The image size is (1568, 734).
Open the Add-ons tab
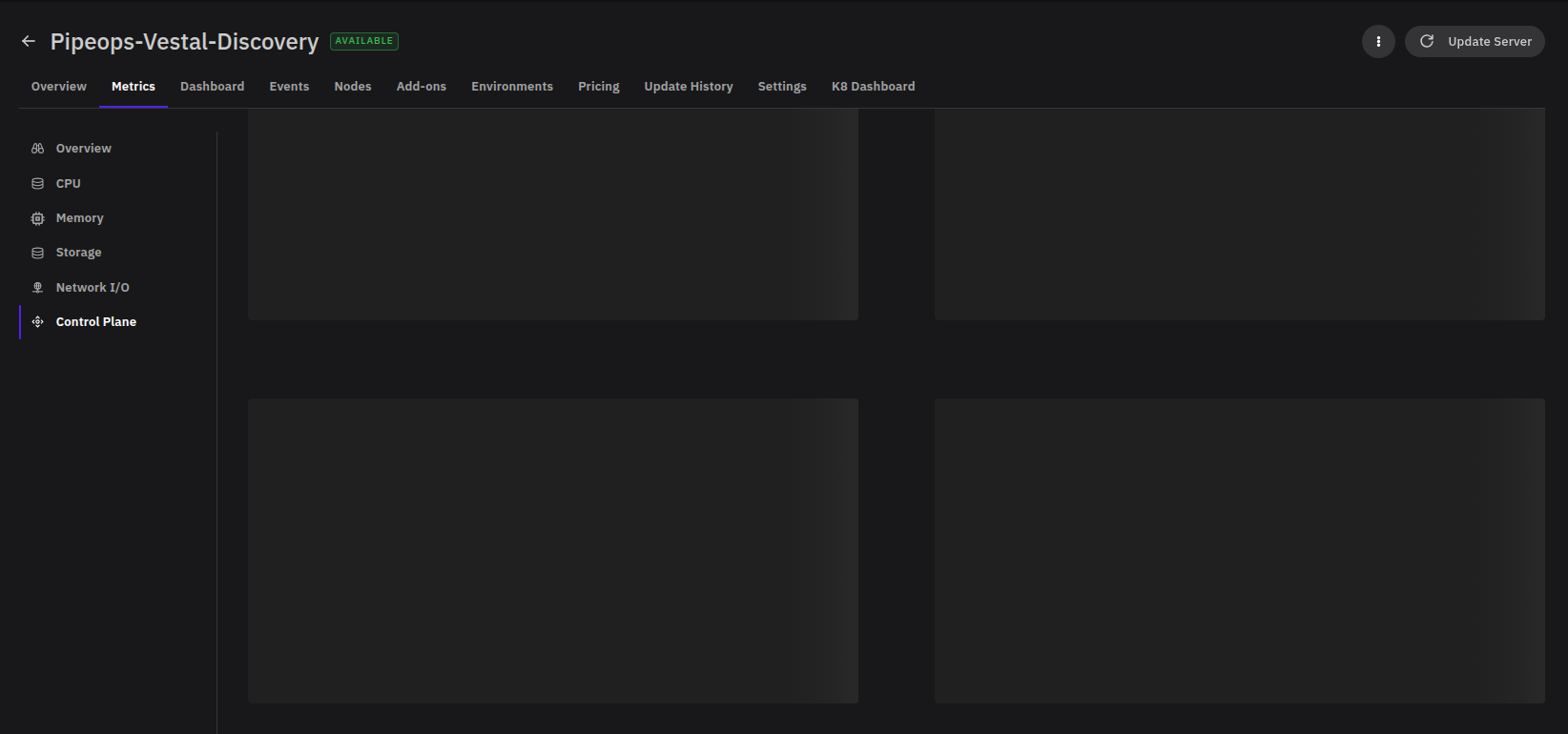click(x=422, y=86)
